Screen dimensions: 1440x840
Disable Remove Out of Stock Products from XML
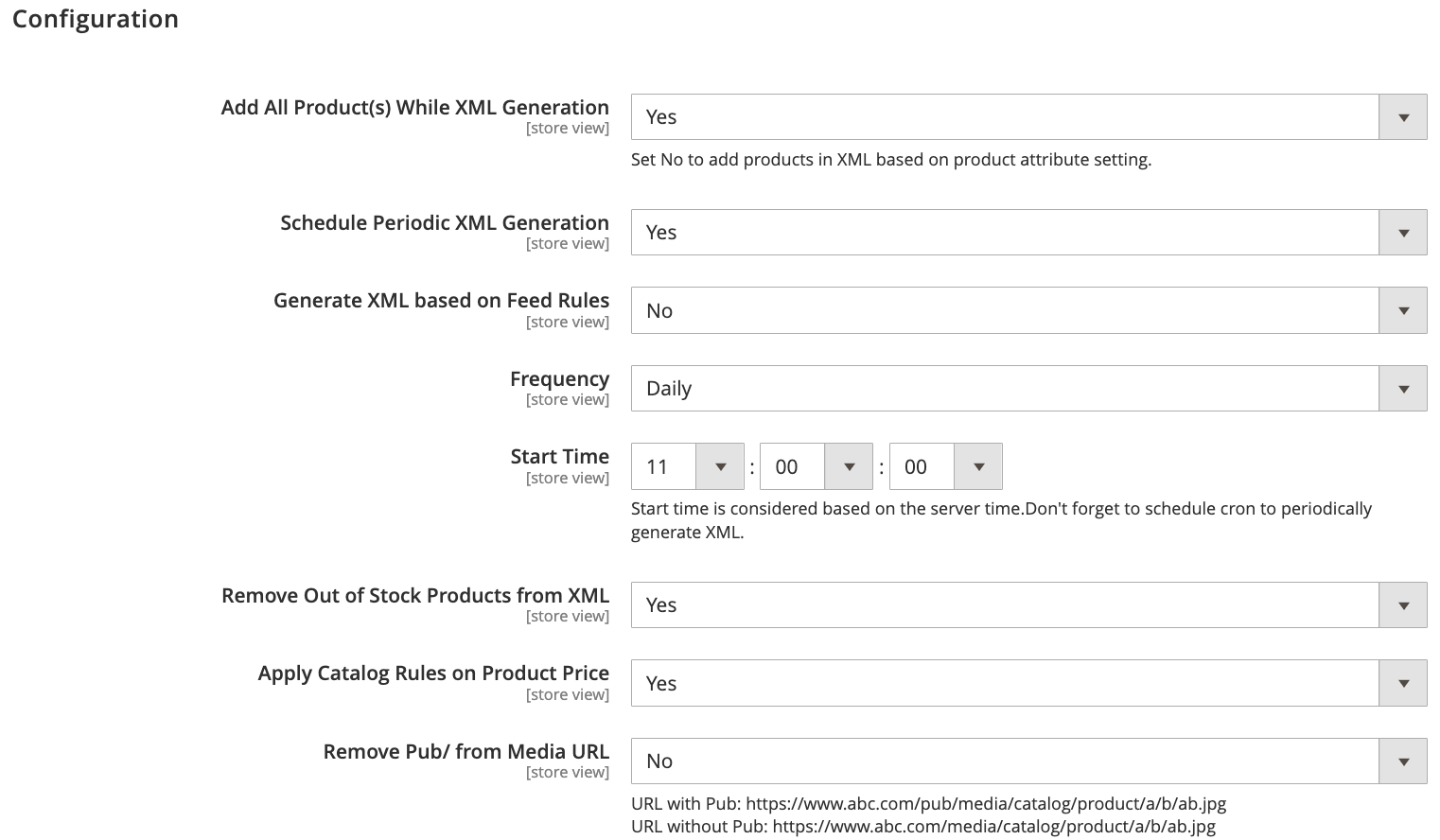tap(1003, 604)
